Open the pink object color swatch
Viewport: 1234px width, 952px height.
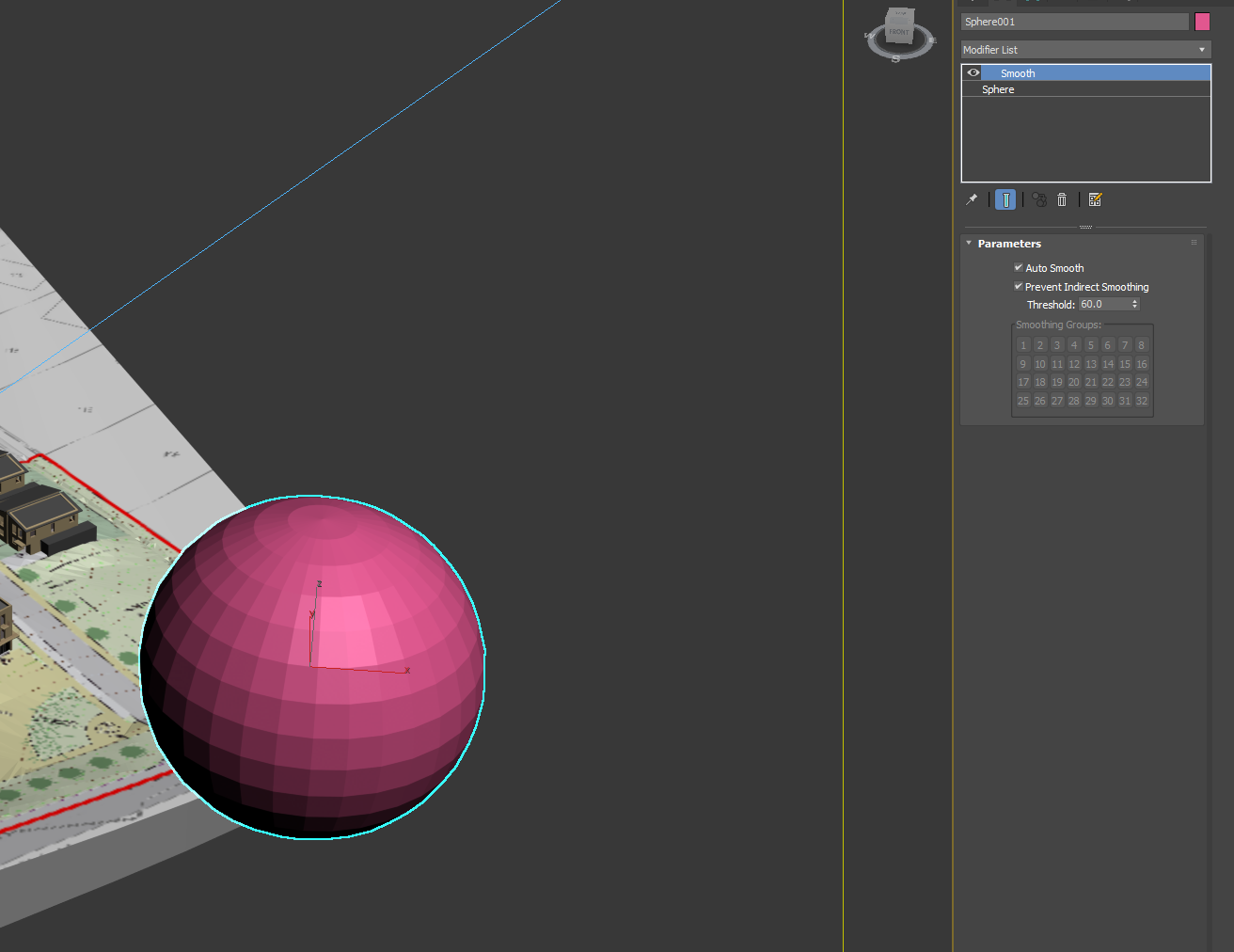(x=1202, y=22)
